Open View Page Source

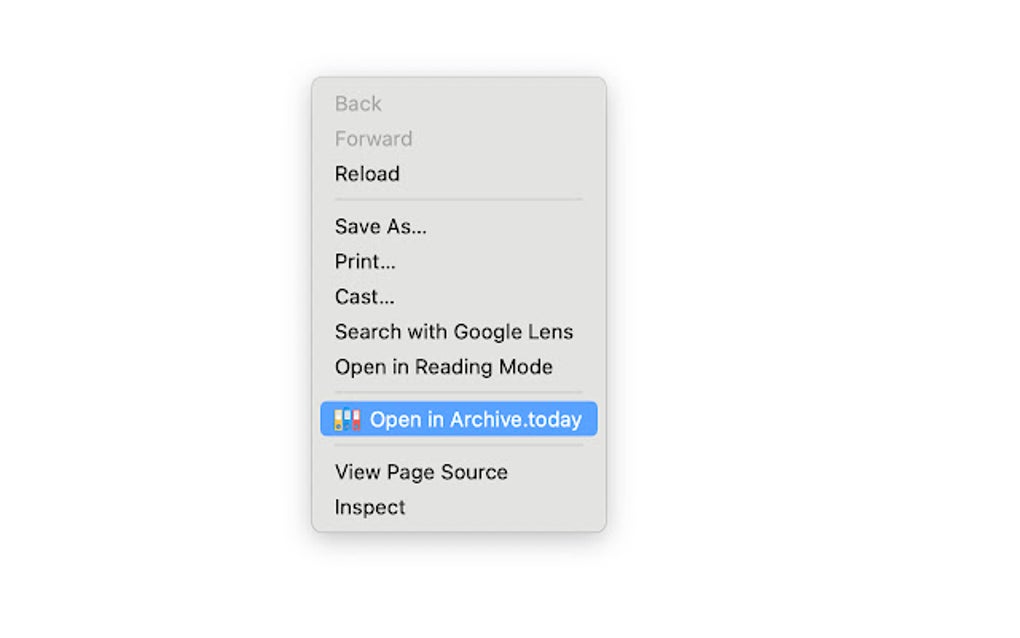[x=421, y=472]
